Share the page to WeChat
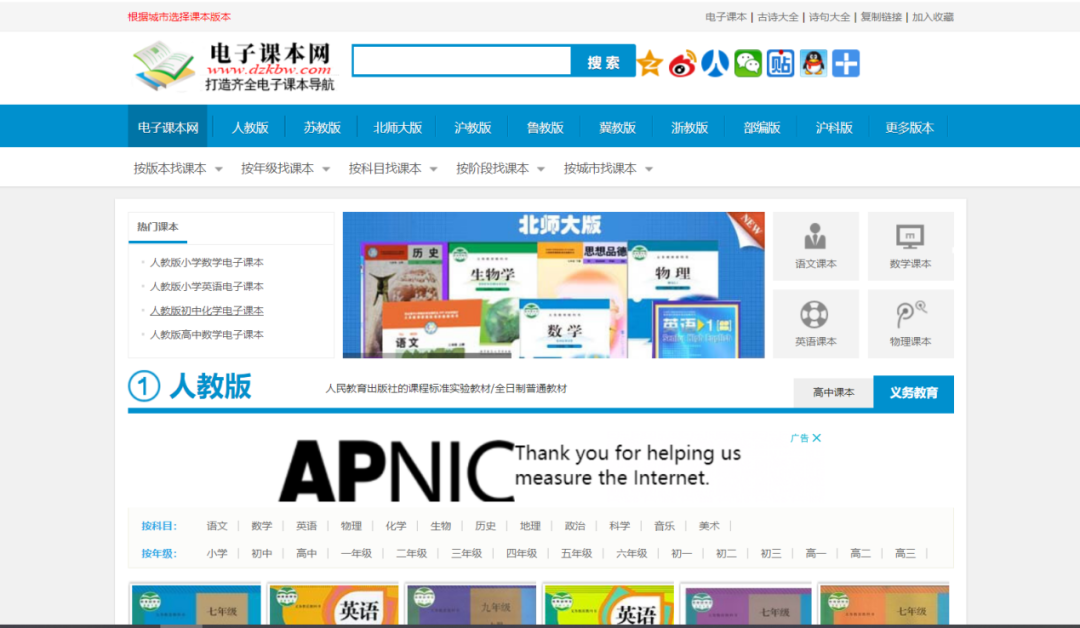The height and width of the screenshot is (628, 1080). [x=747, y=62]
